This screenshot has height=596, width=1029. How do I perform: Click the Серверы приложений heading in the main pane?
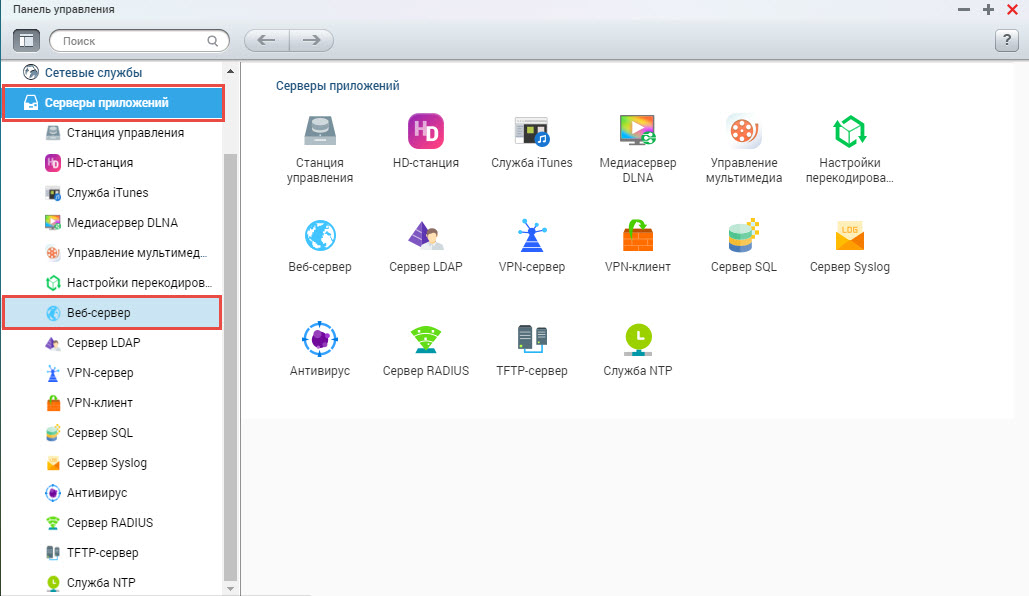(x=337, y=86)
